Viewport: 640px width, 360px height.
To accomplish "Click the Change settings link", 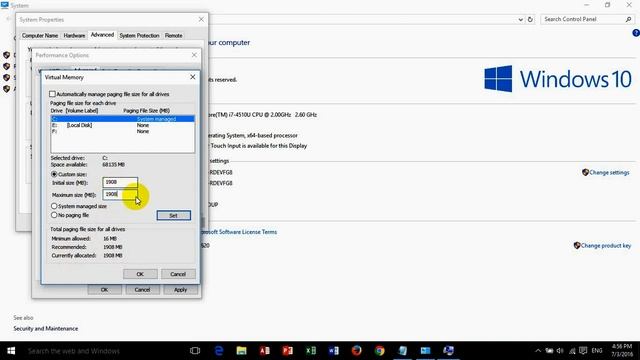I will pyautogui.click(x=609, y=173).
